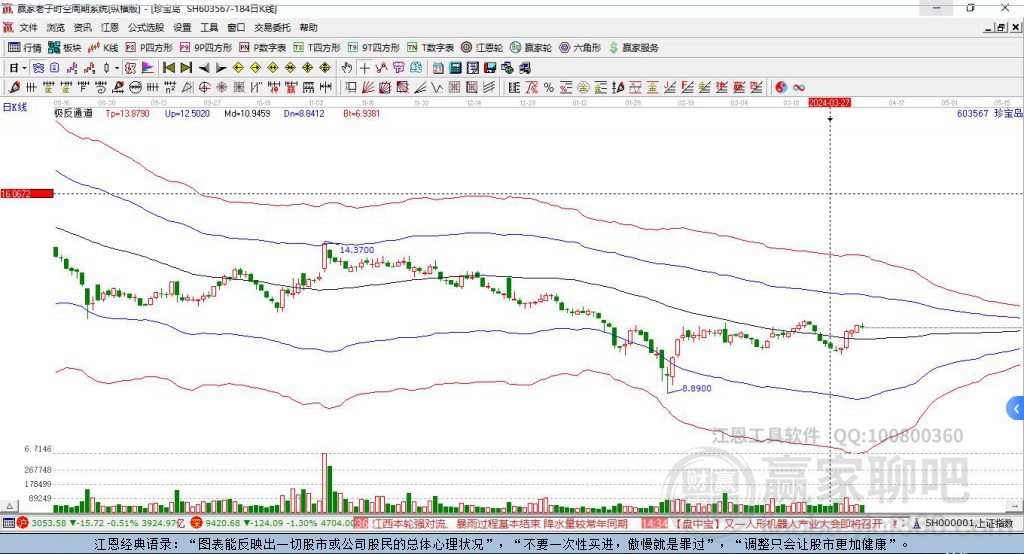This screenshot has height=554, width=1024.
Task: Switch to the K线 candlestick view
Action: pos(103,48)
